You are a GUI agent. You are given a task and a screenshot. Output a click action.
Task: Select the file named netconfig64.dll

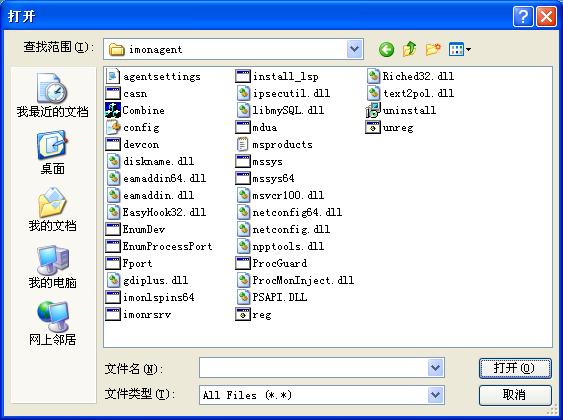coord(289,212)
